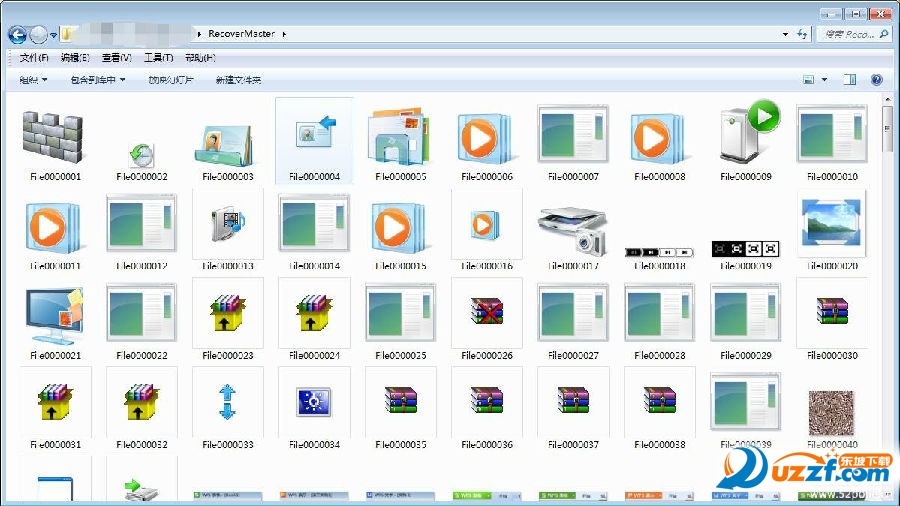Select the media player icon File0000015
The width and height of the screenshot is (900, 506).
tap(398, 228)
